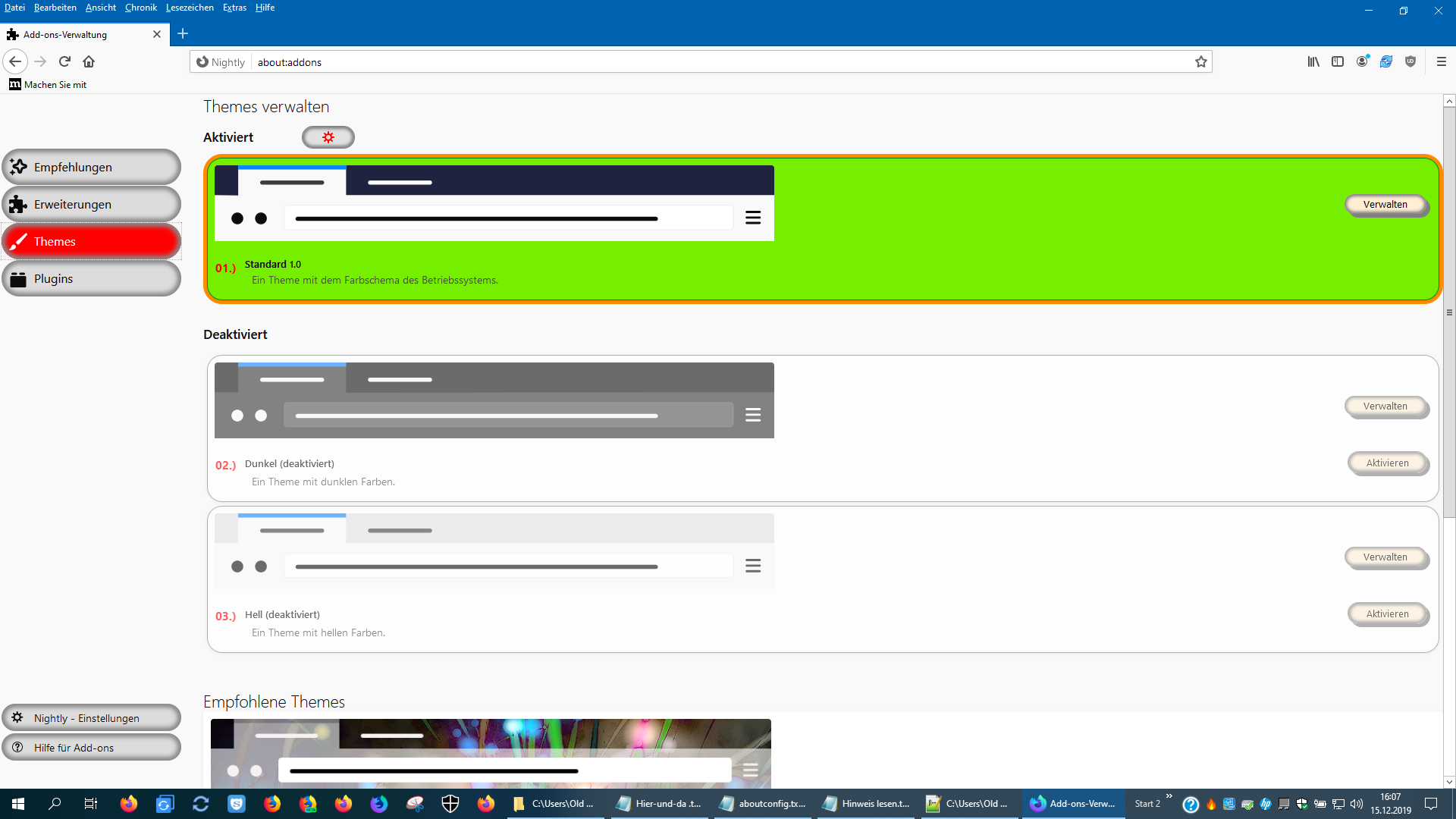Image resolution: width=1456 pixels, height=819 pixels.
Task: Click the red gear tools button
Action: (328, 137)
